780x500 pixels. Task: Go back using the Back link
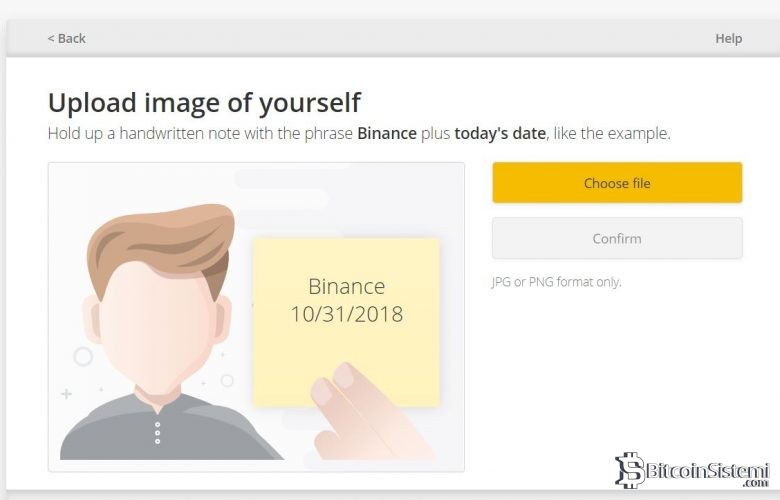click(66, 38)
